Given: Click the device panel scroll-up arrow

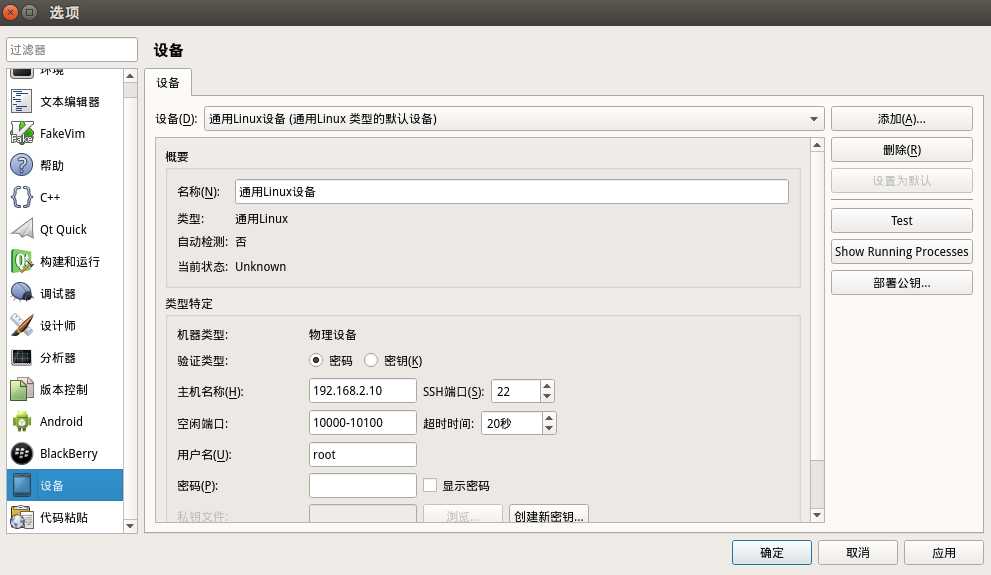Looking at the screenshot, I should click(x=817, y=145).
